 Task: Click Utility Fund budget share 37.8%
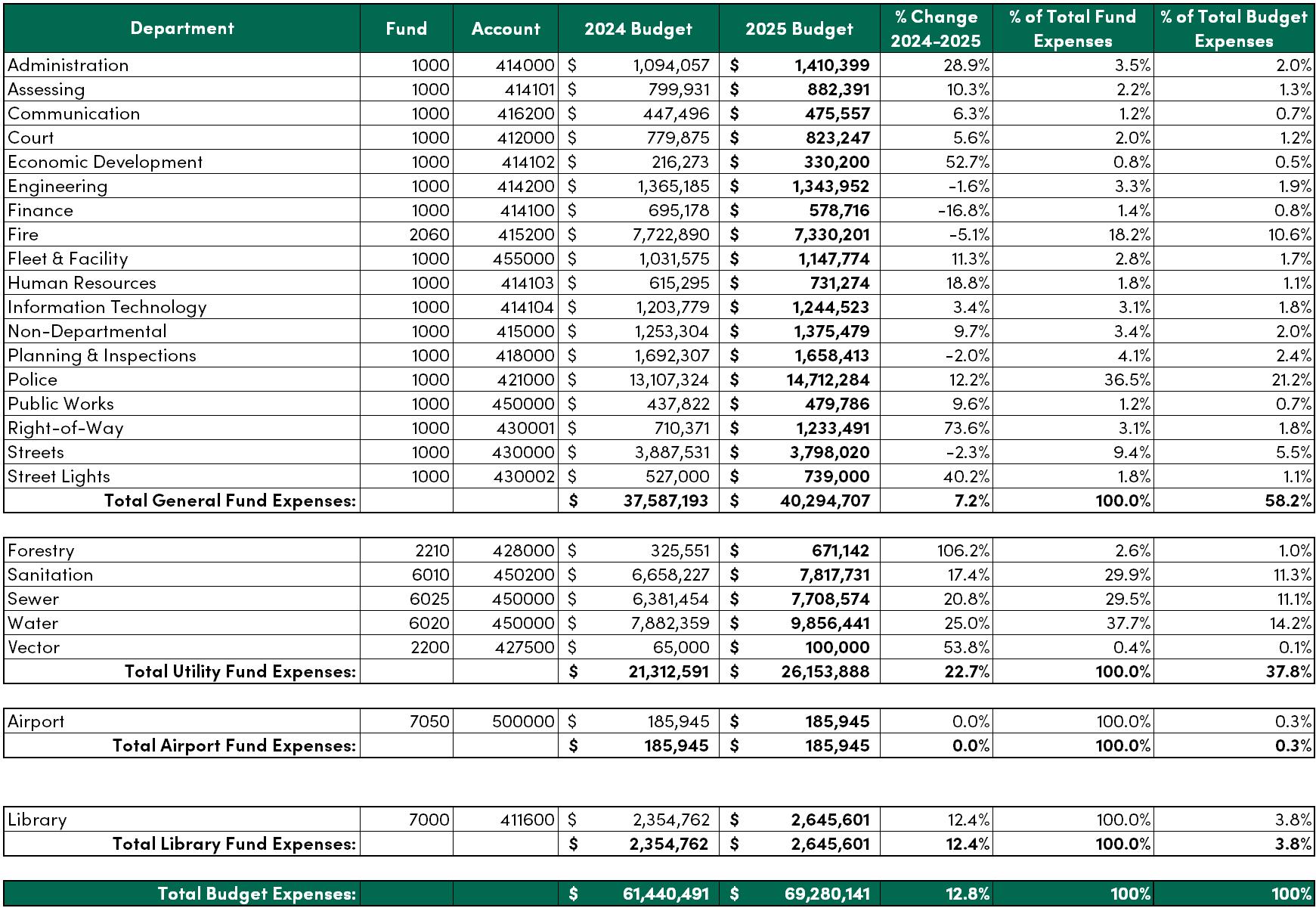1290,671
